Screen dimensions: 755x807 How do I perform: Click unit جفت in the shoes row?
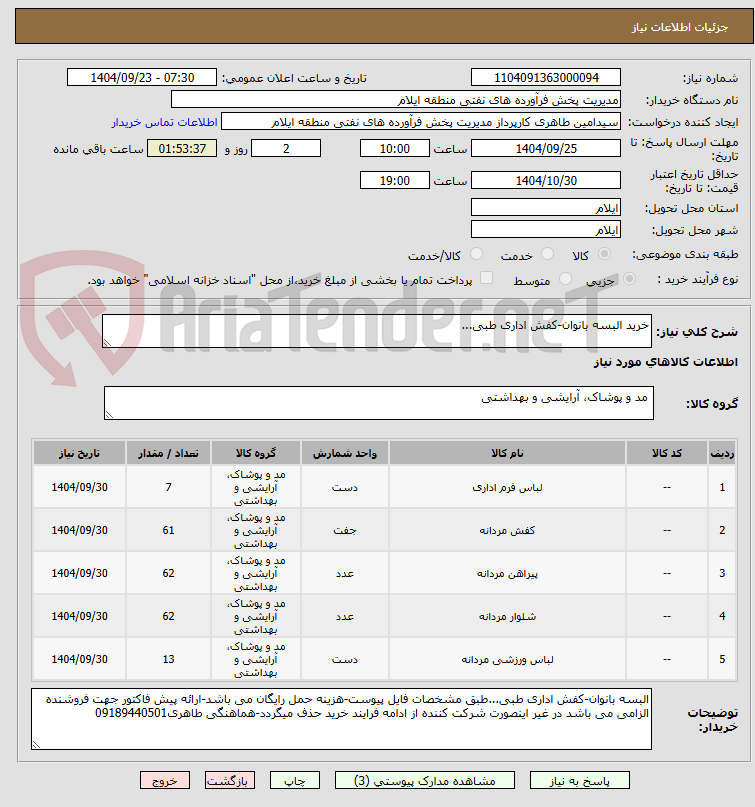pos(345,530)
